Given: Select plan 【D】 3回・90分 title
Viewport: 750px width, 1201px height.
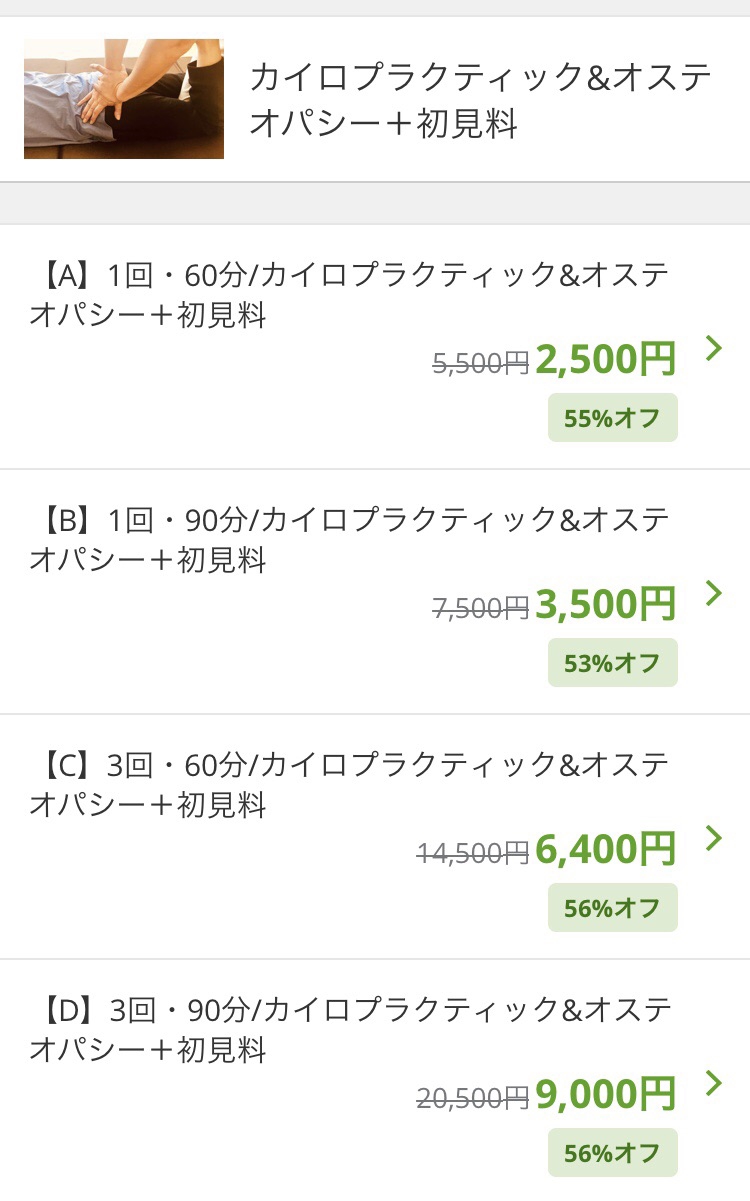Looking at the screenshot, I should [x=349, y=1030].
